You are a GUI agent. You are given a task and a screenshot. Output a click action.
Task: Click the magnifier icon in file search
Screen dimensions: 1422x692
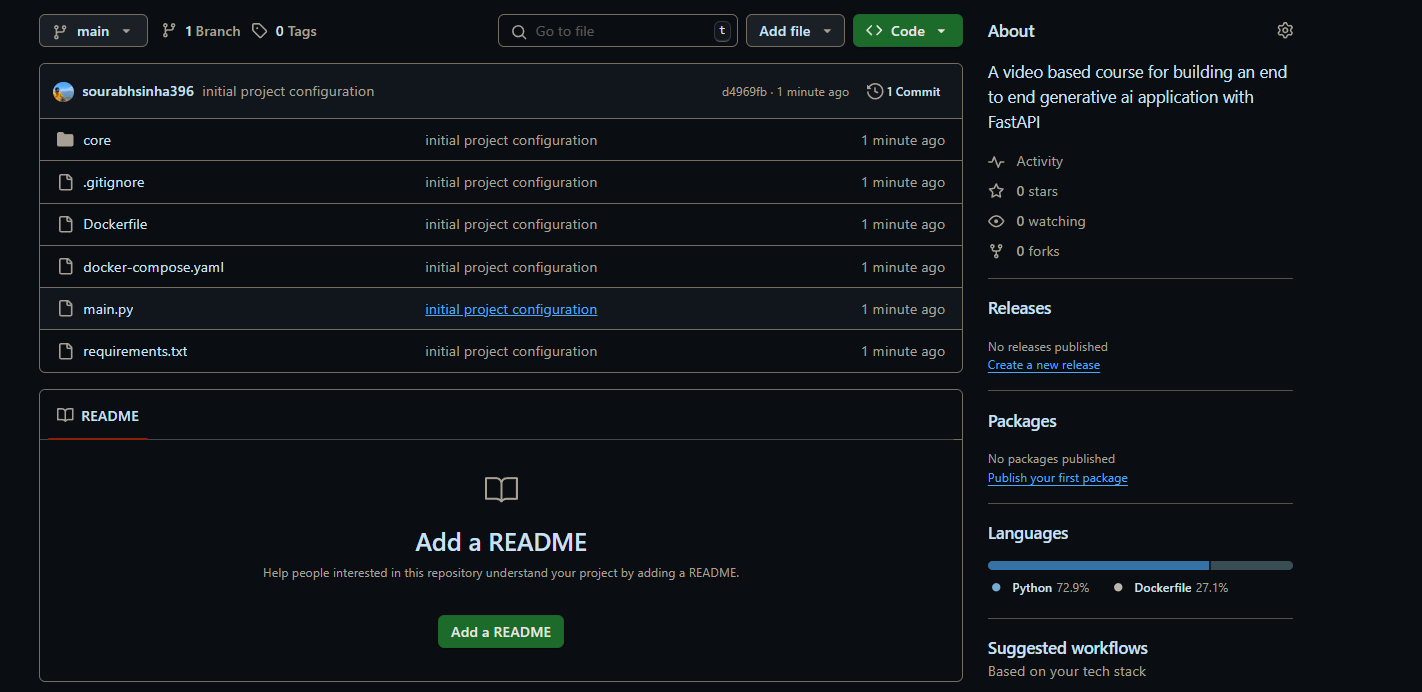(519, 32)
